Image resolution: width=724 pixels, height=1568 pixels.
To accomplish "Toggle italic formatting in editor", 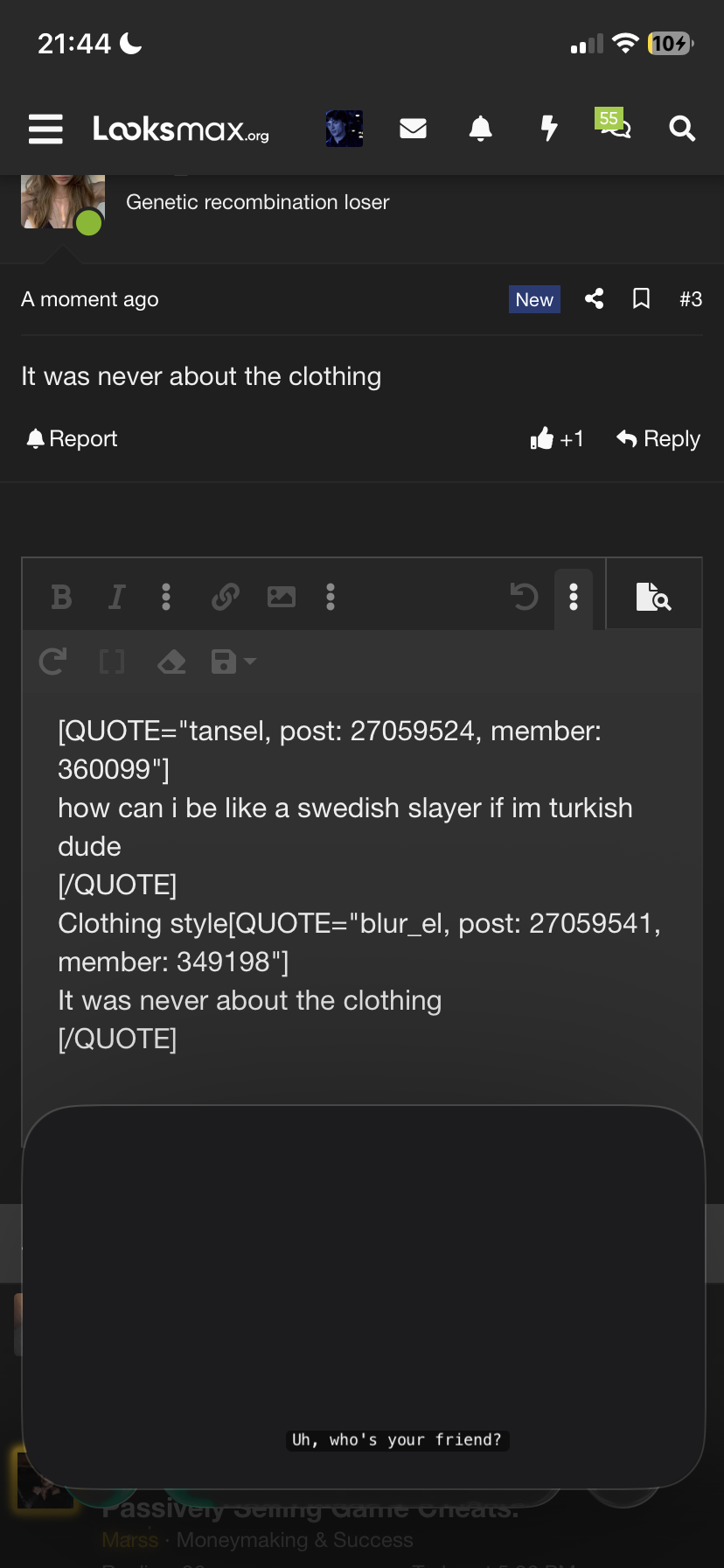I will tap(115, 598).
